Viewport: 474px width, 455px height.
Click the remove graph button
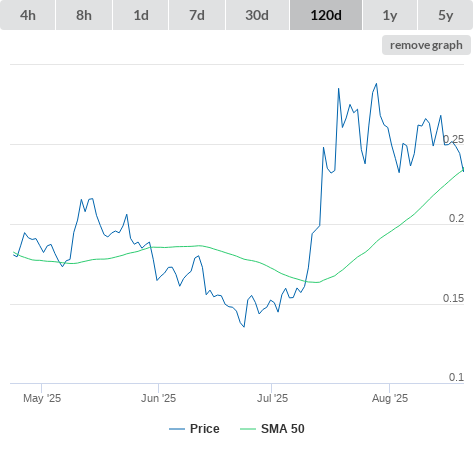click(x=426, y=45)
